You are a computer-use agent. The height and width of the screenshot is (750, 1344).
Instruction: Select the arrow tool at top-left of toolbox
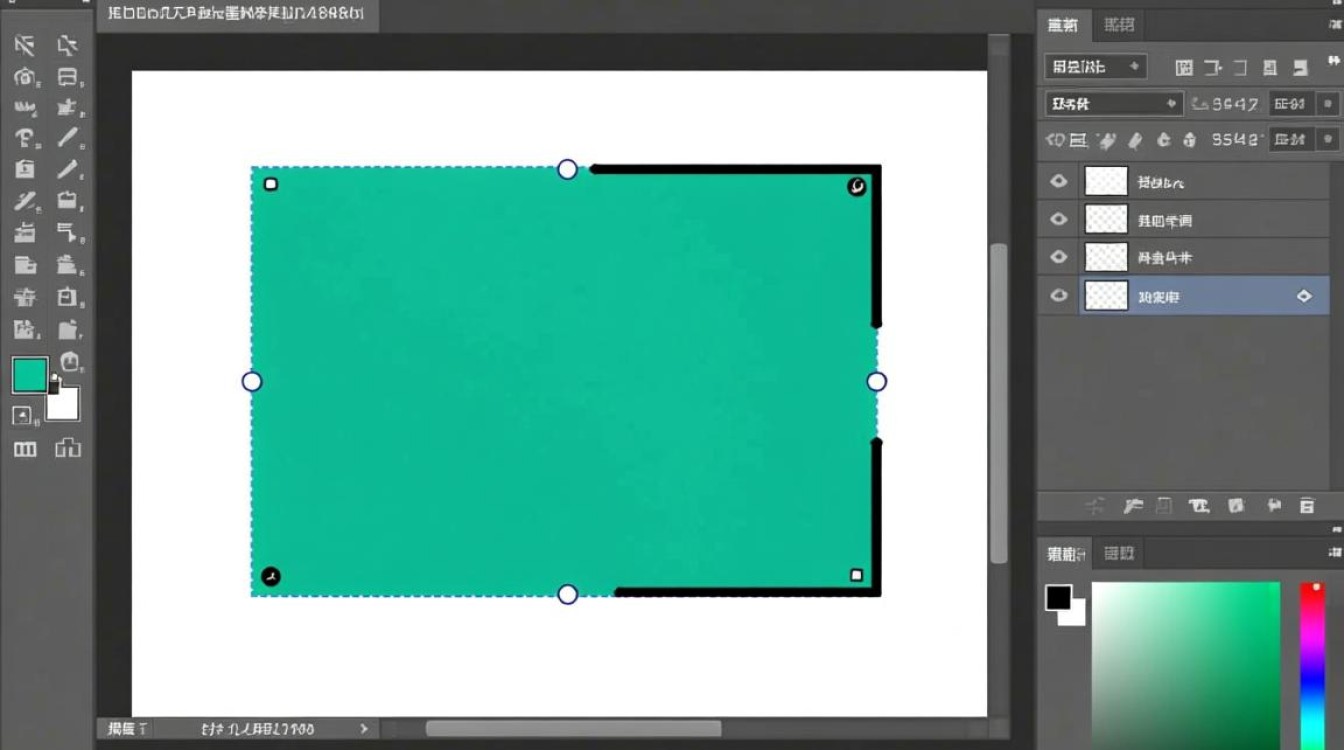click(24, 45)
